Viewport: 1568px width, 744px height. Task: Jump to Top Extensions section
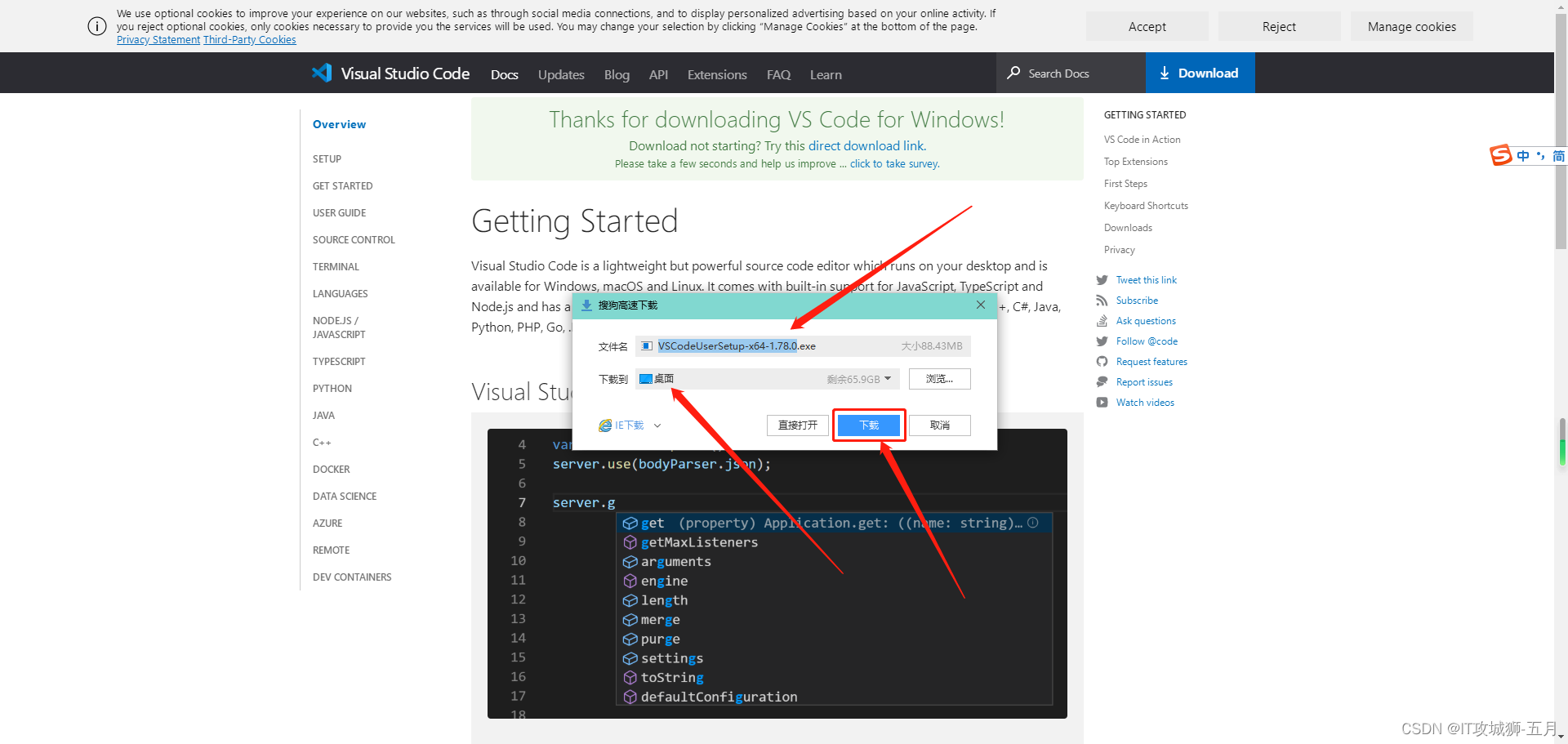pos(1136,162)
